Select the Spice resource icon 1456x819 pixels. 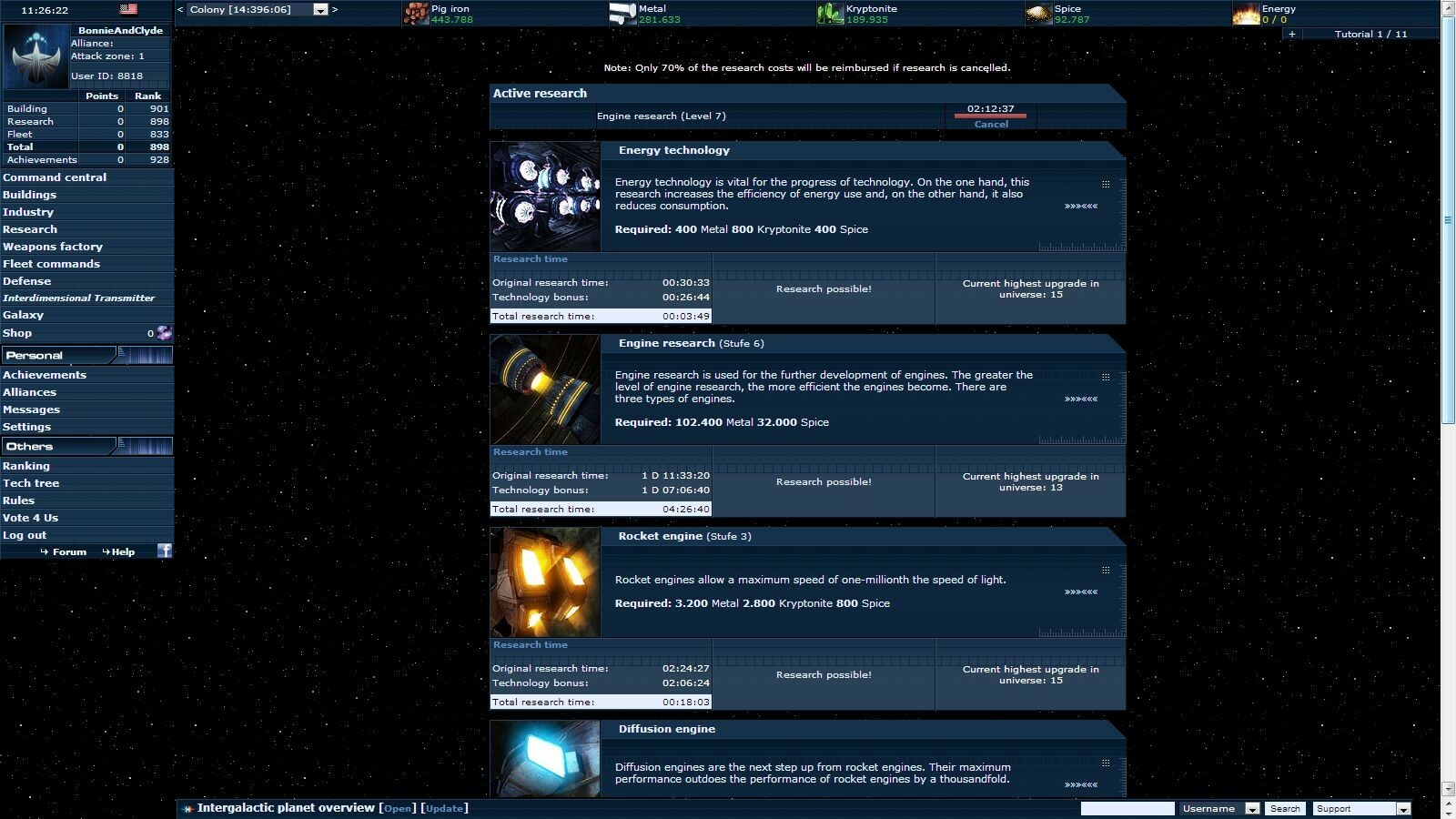[x=1040, y=15]
